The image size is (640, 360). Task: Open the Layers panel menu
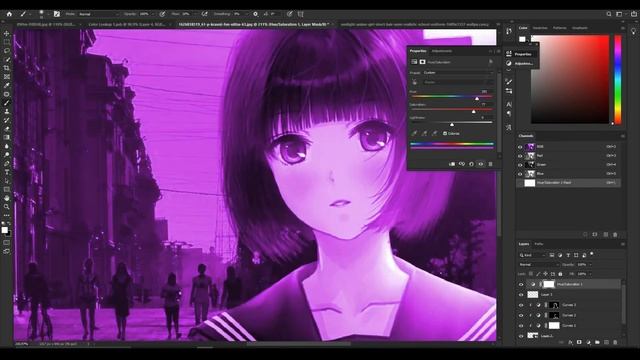(x=622, y=244)
